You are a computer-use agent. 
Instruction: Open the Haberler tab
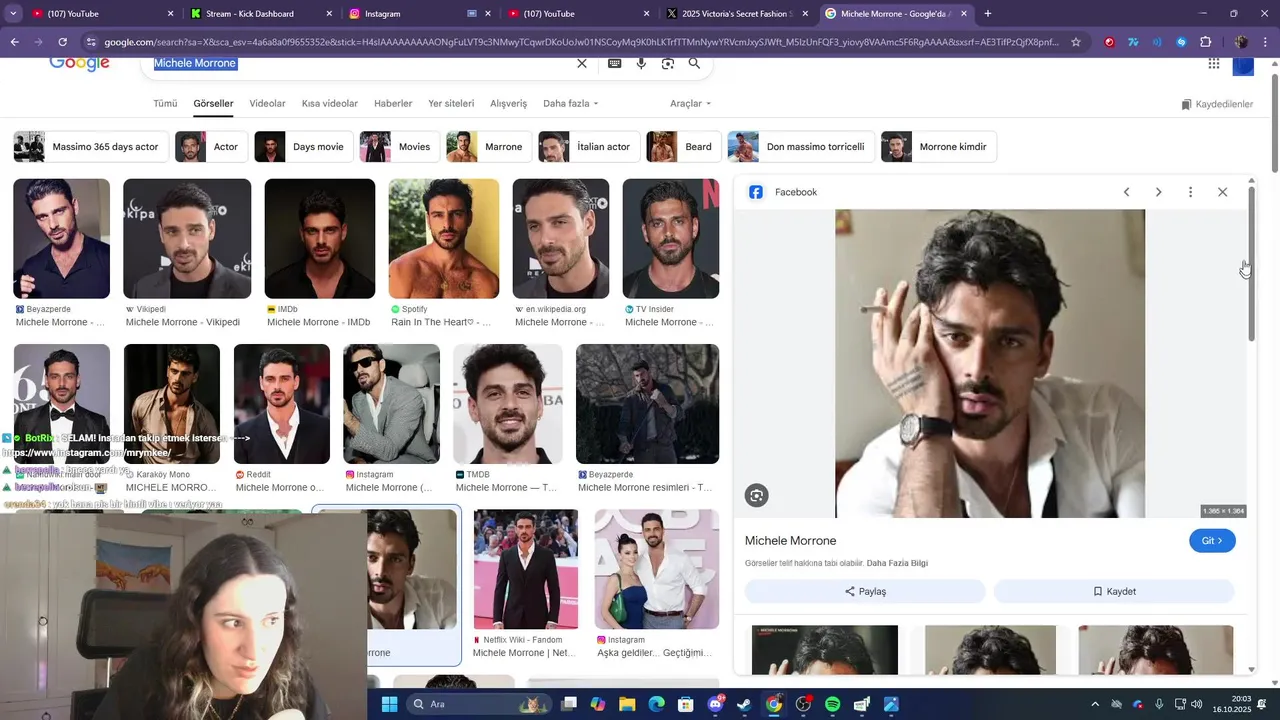[x=393, y=104]
